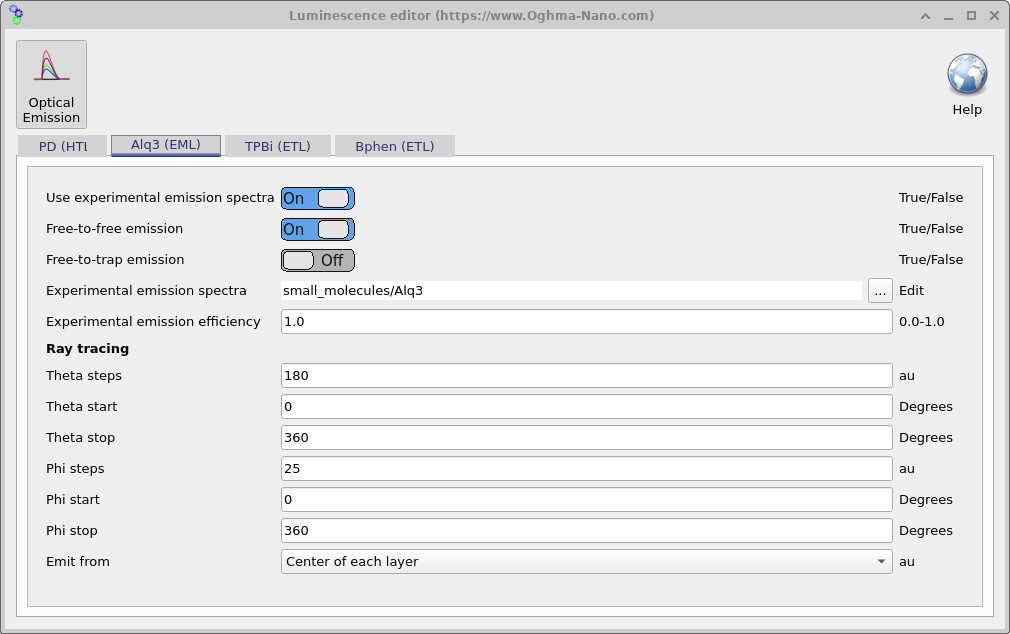Disable Free-to-free emission

(317, 229)
